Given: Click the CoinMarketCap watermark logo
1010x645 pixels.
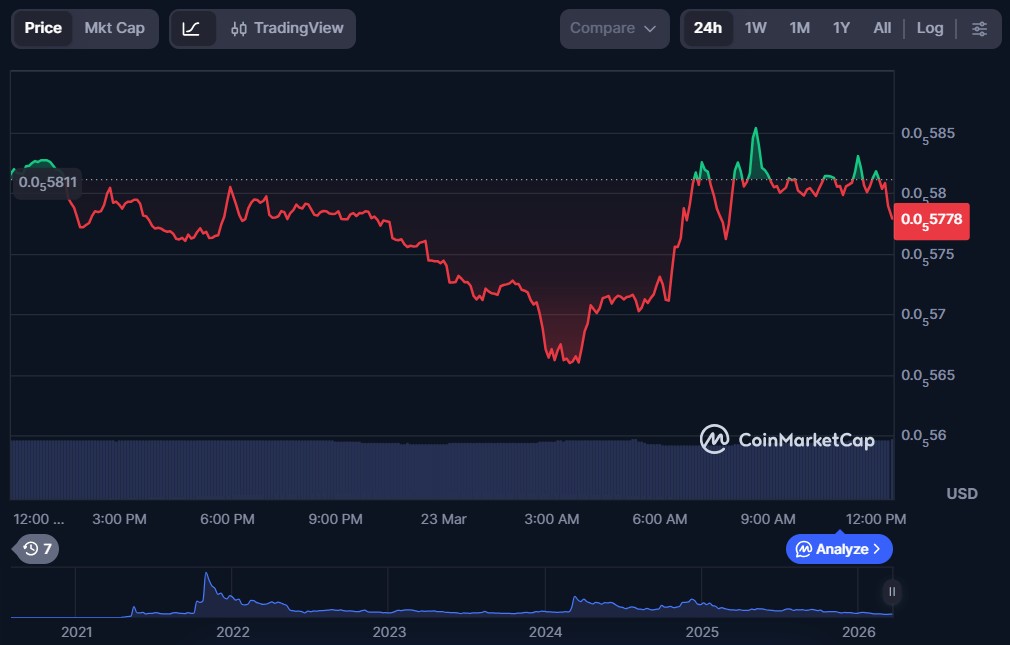Looking at the screenshot, I should 787,439.
